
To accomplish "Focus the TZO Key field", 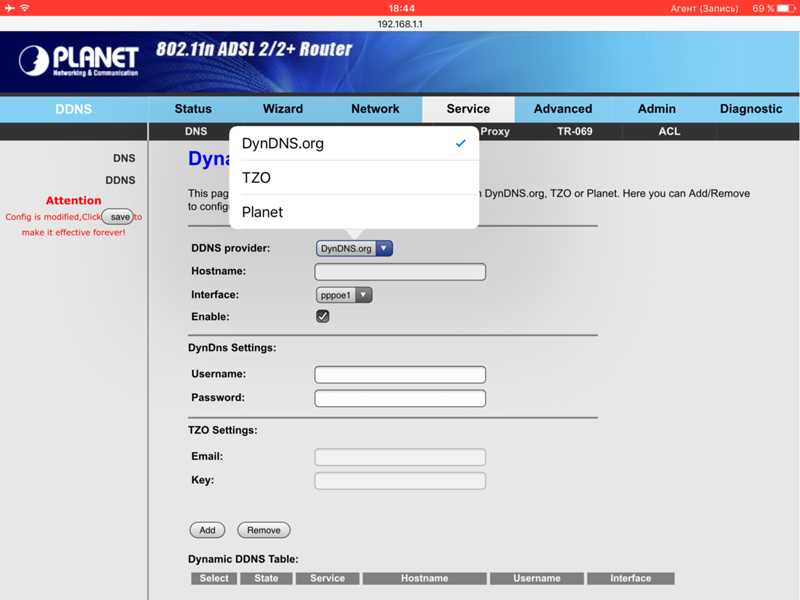I will pos(400,481).
